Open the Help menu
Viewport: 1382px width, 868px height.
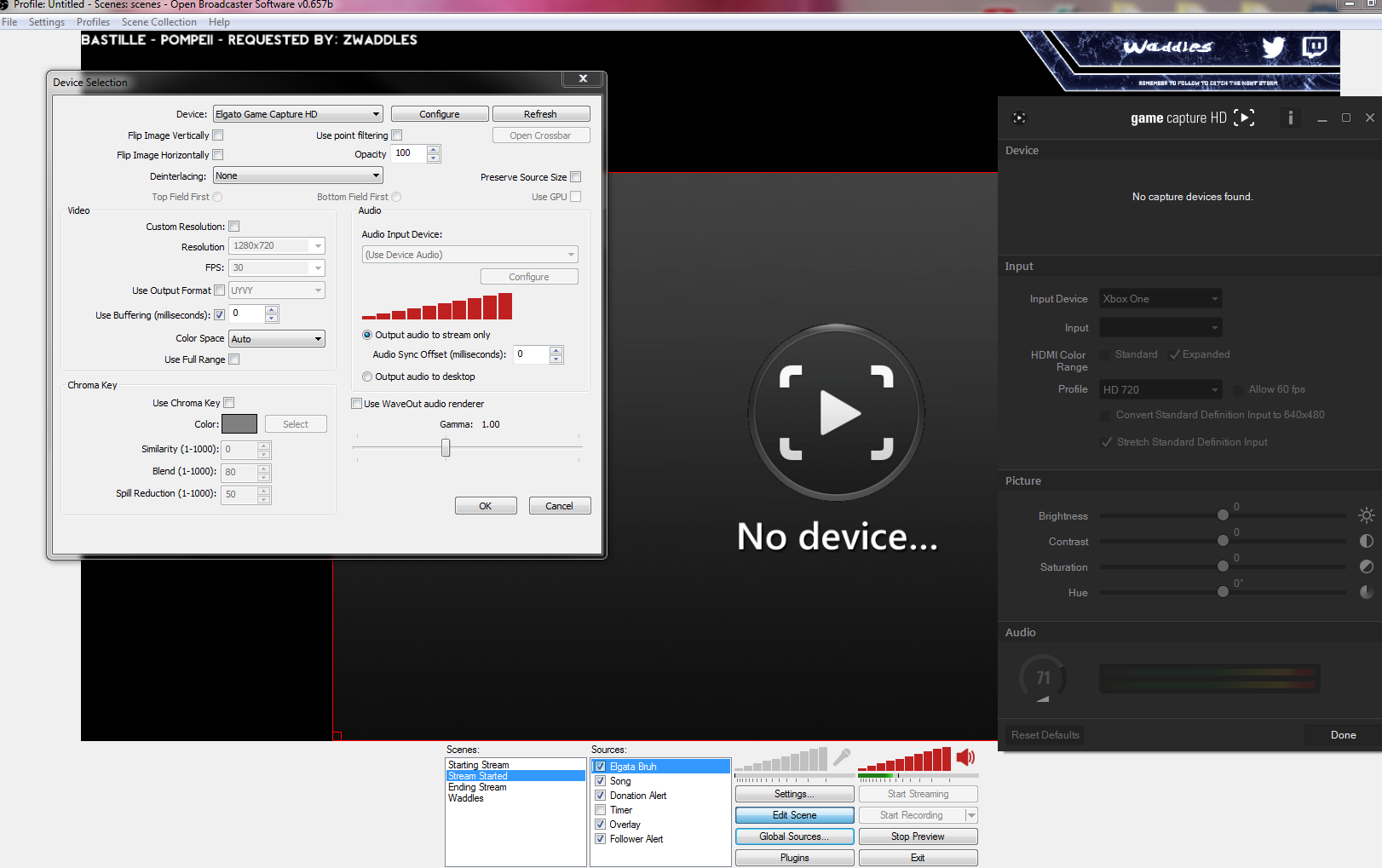(219, 22)
